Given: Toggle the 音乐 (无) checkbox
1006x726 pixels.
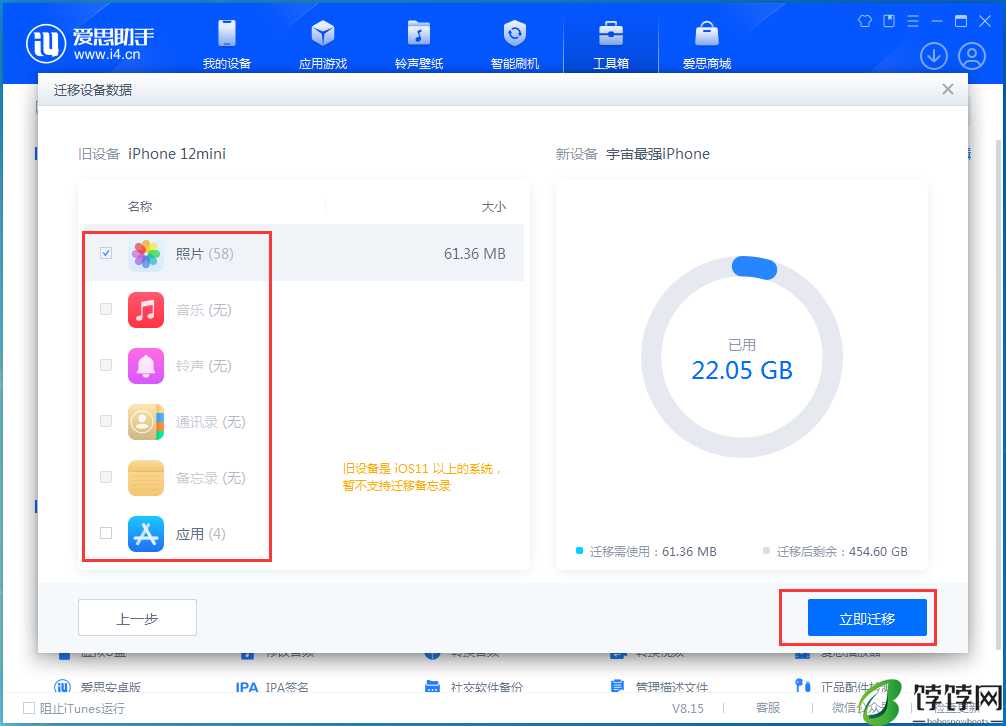Looking at the screenshot, I should 106,309.
